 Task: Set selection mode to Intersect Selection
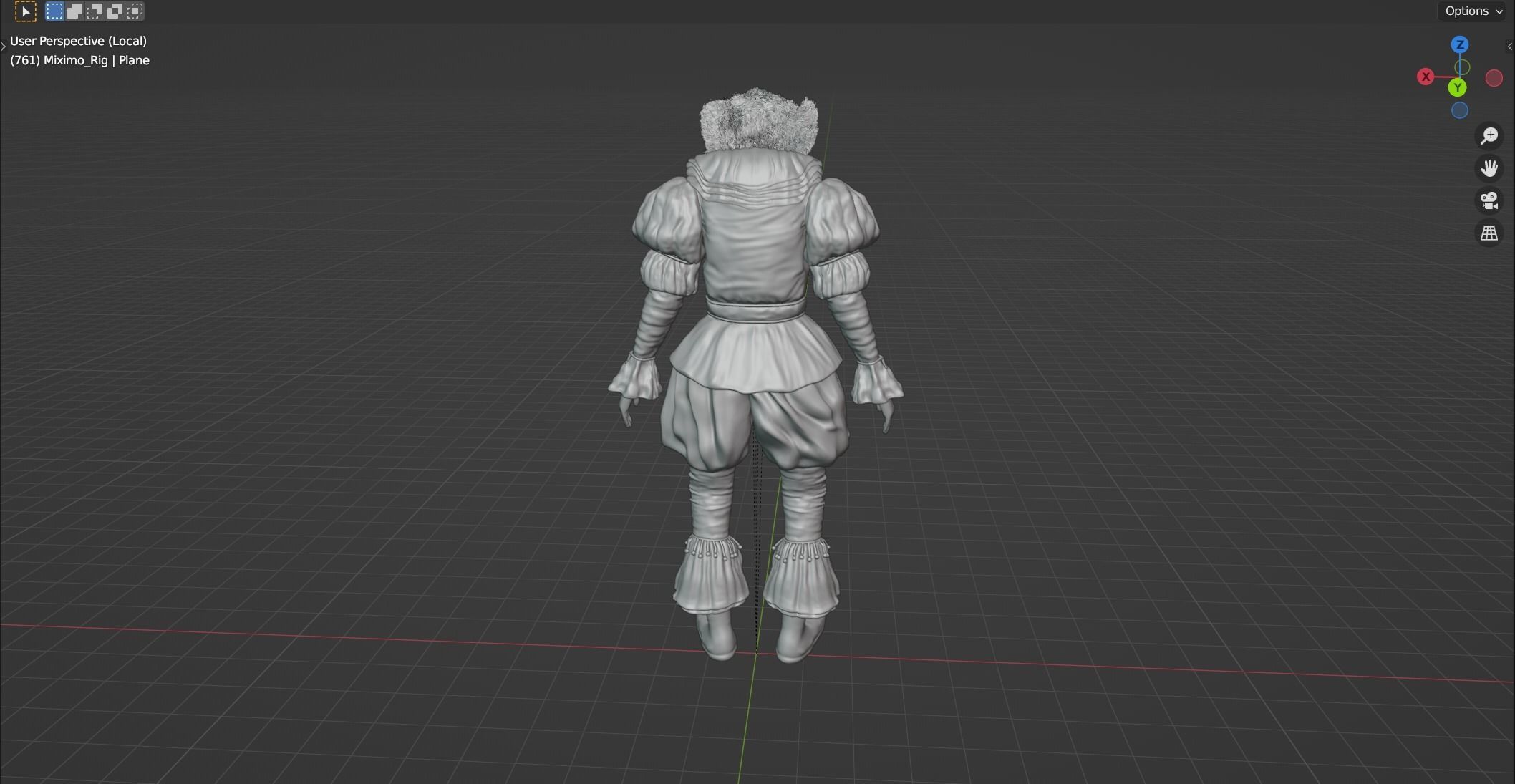pyautogui.click(x=135, y=11)
